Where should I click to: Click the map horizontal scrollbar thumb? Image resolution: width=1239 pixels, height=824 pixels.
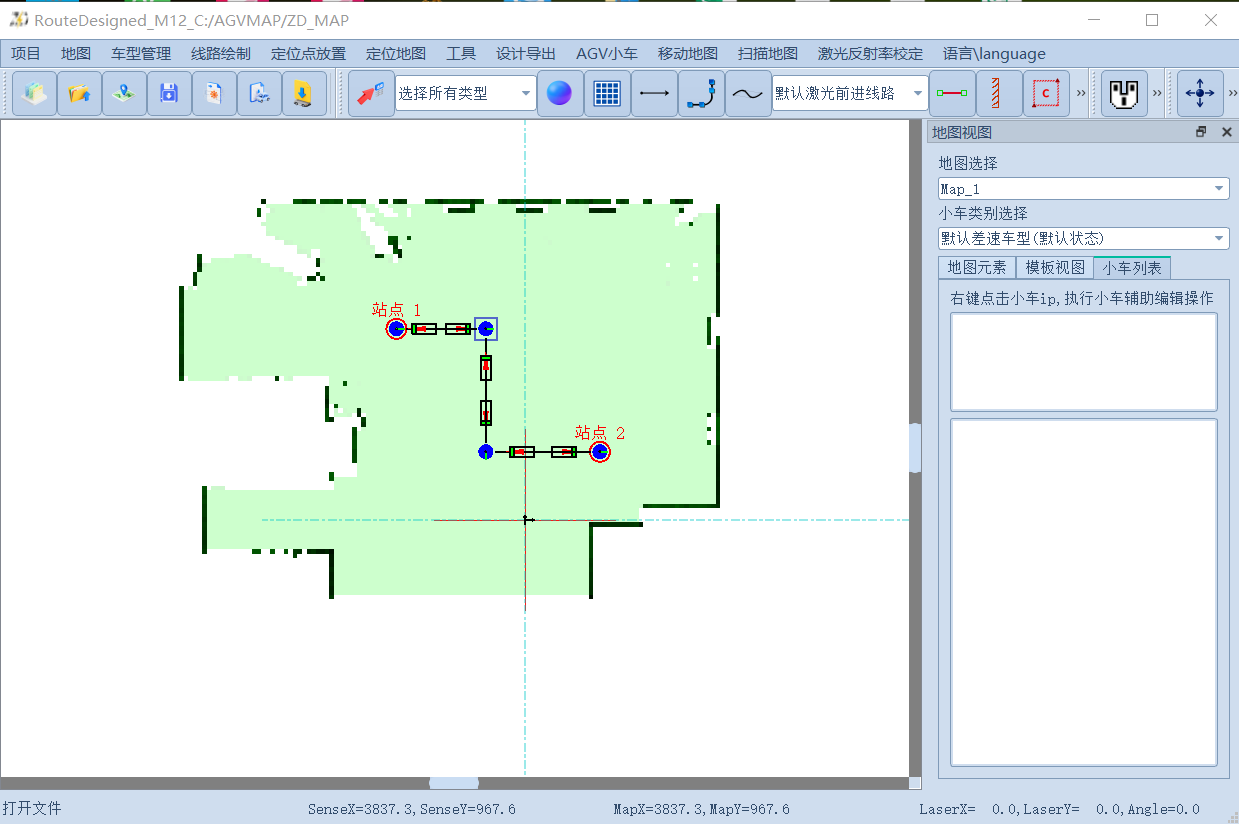(x=454, y=783)
